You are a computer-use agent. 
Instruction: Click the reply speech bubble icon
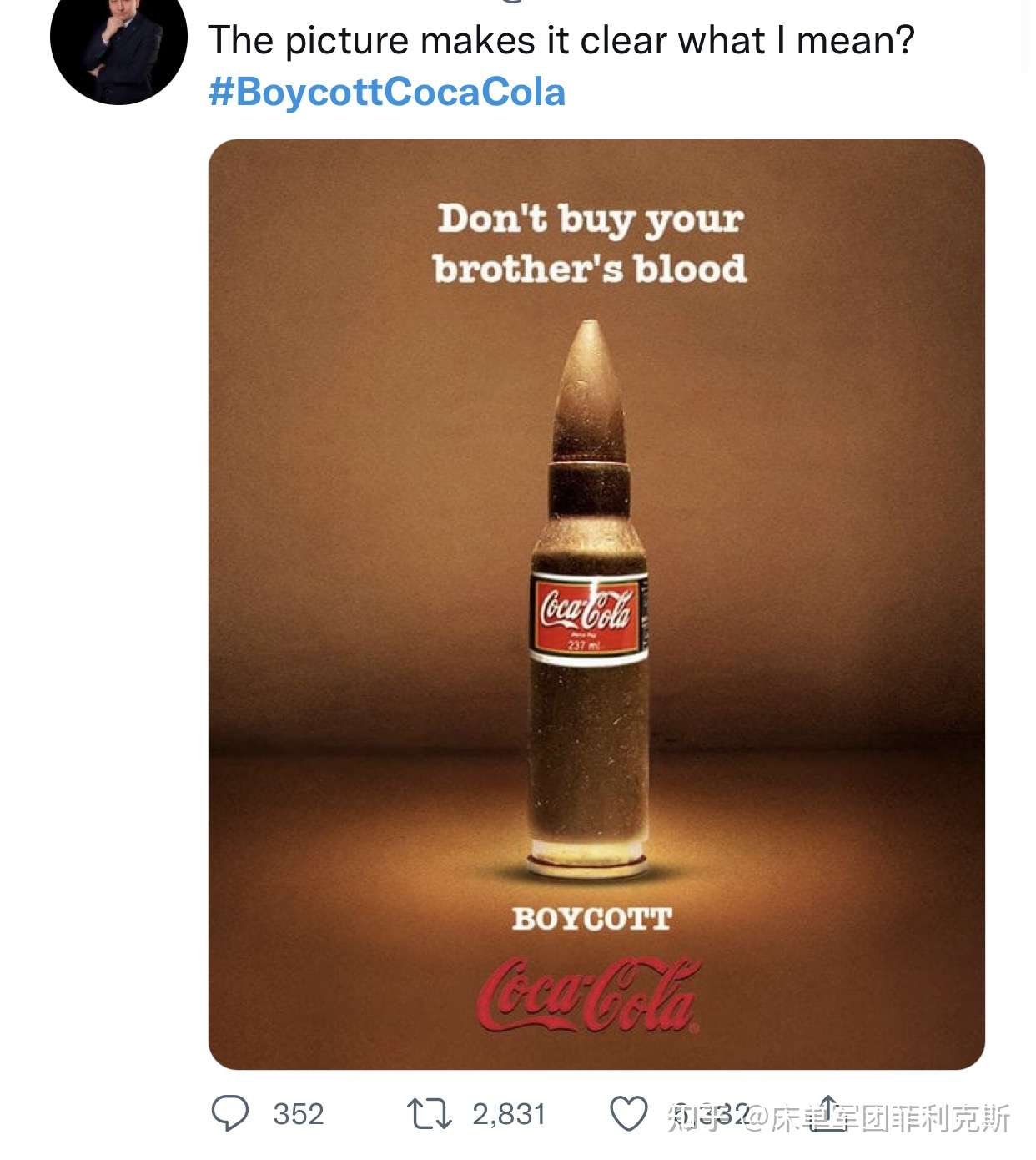tap(230, 1113)
